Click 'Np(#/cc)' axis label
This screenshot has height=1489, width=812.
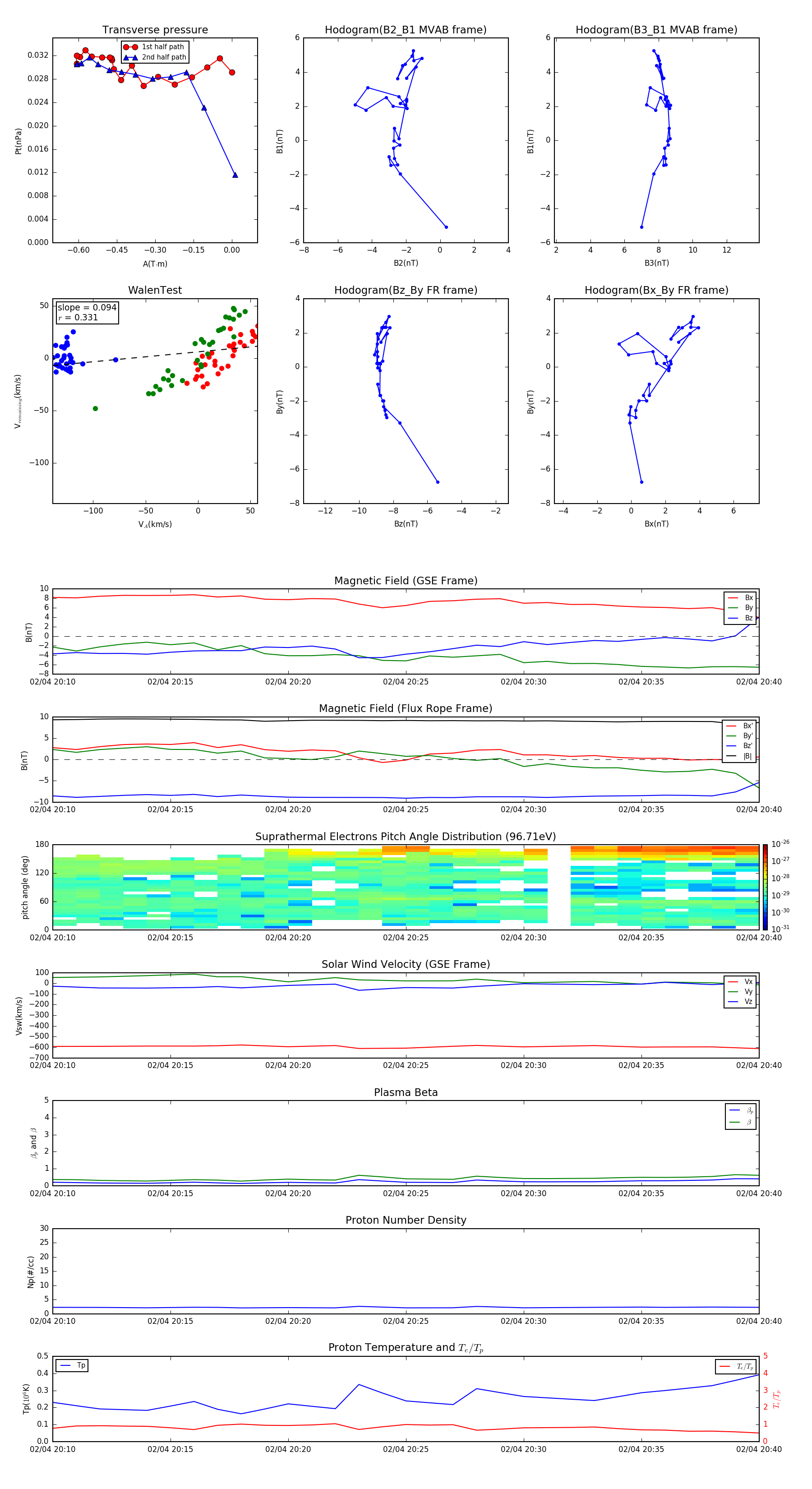(31, 1272)
